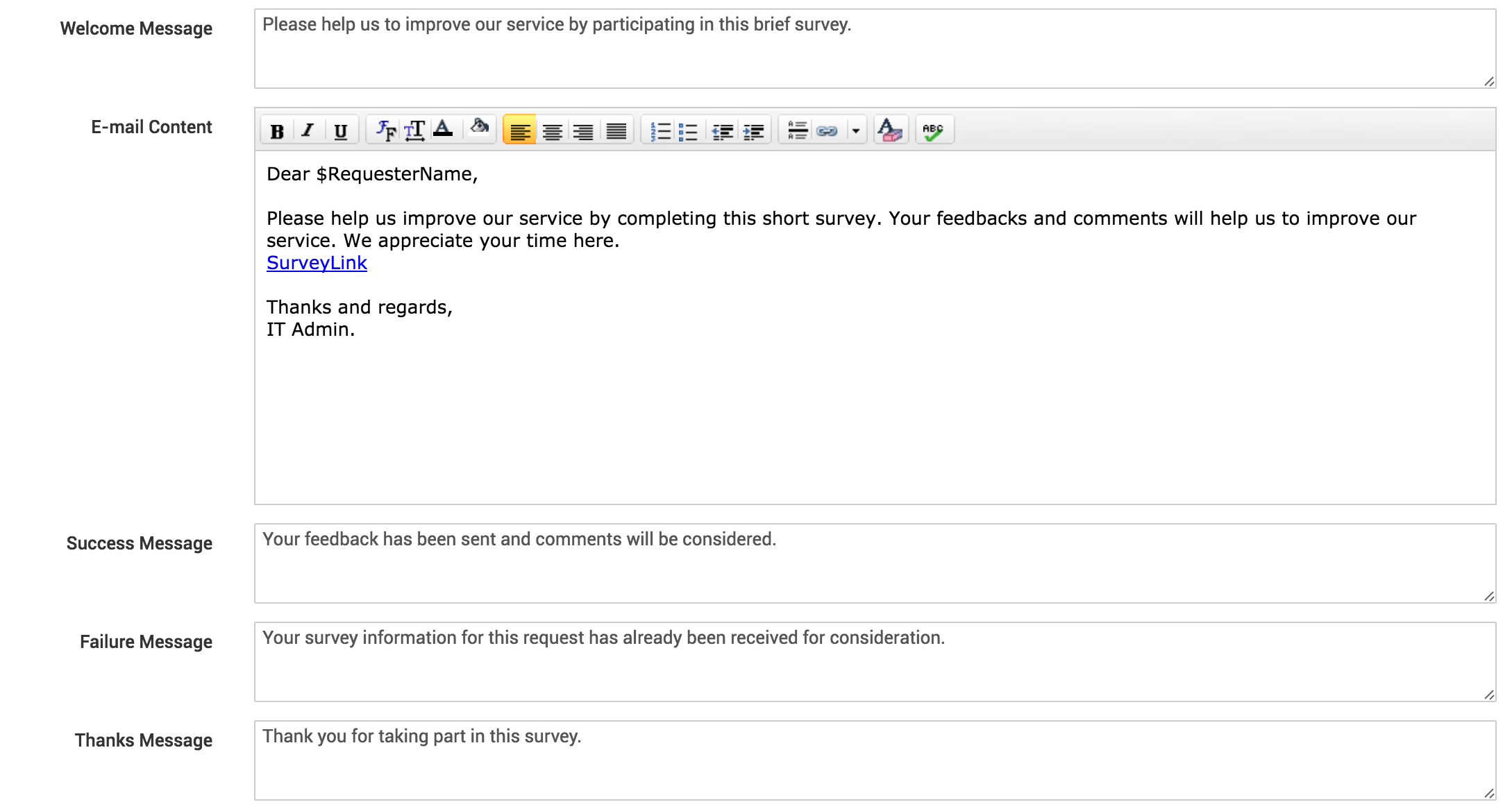Insert a bulleted list
Image resolution: width=1512 pixels, height=809 pixels.
[688, 130]
